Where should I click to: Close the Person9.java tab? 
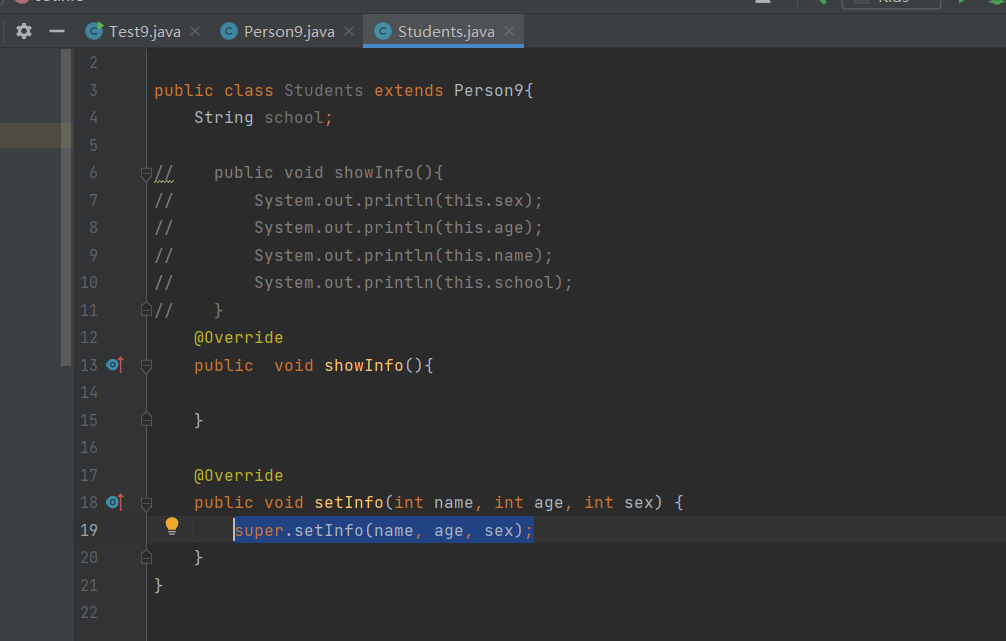[349, 31]
